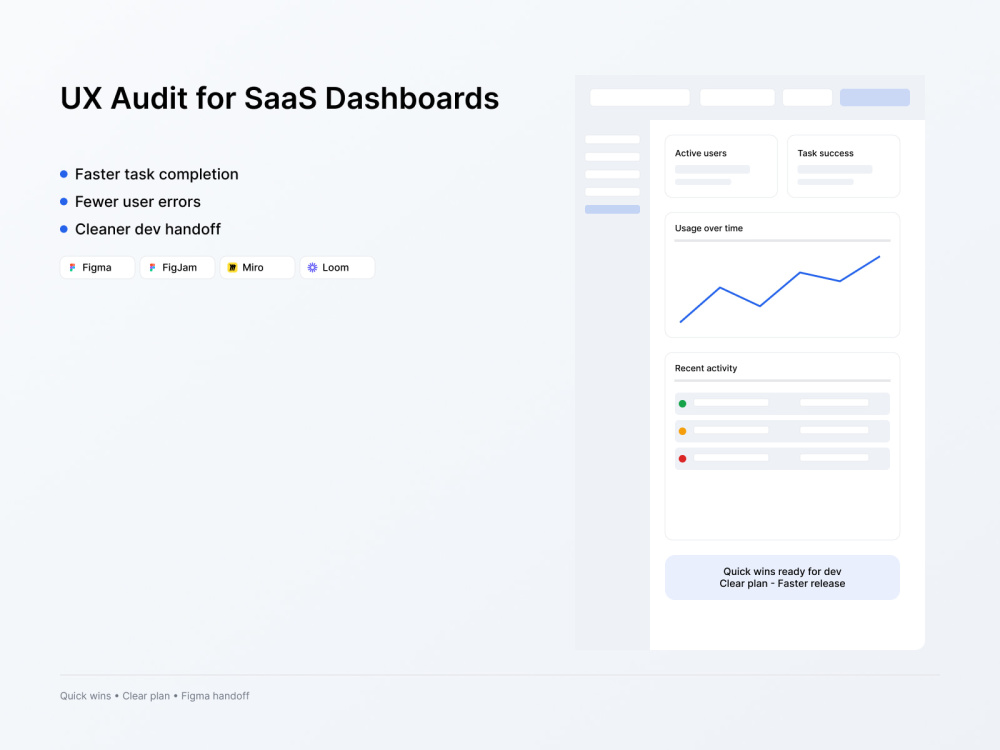Viewport: 1000px width, 750px height.
Task: Open the Active users card
Action: pyautogui.click(x=721, y=166)
